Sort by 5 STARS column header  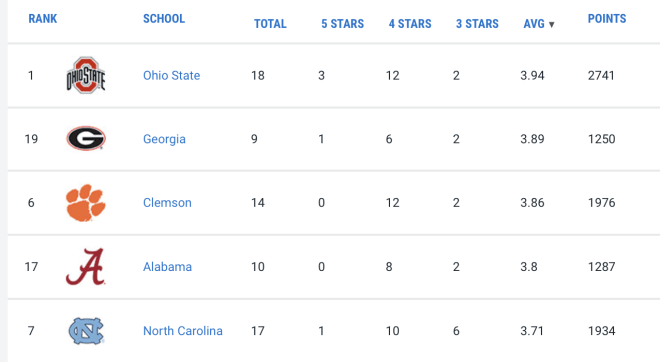point(343,24)
